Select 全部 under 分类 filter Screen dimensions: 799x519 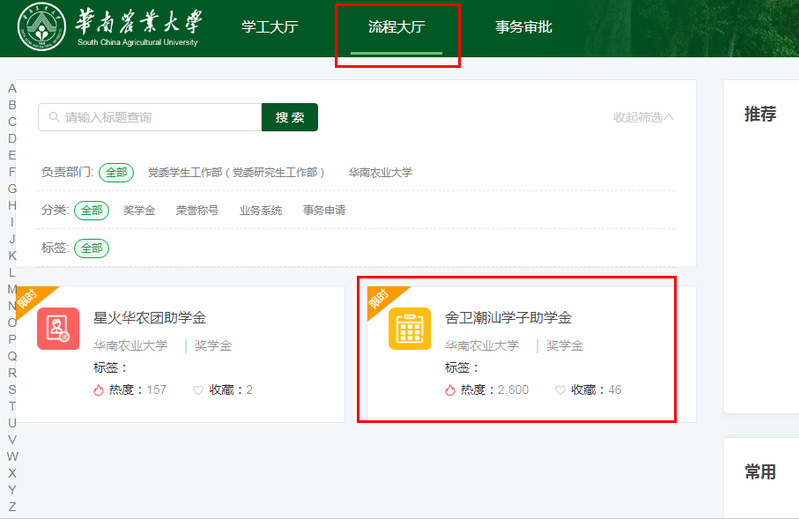tap(92, 210)
